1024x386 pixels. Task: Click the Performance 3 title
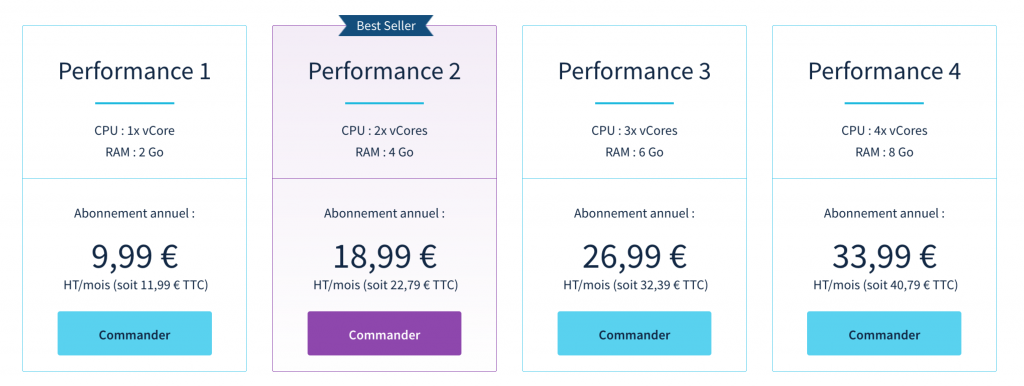(634, 71)
